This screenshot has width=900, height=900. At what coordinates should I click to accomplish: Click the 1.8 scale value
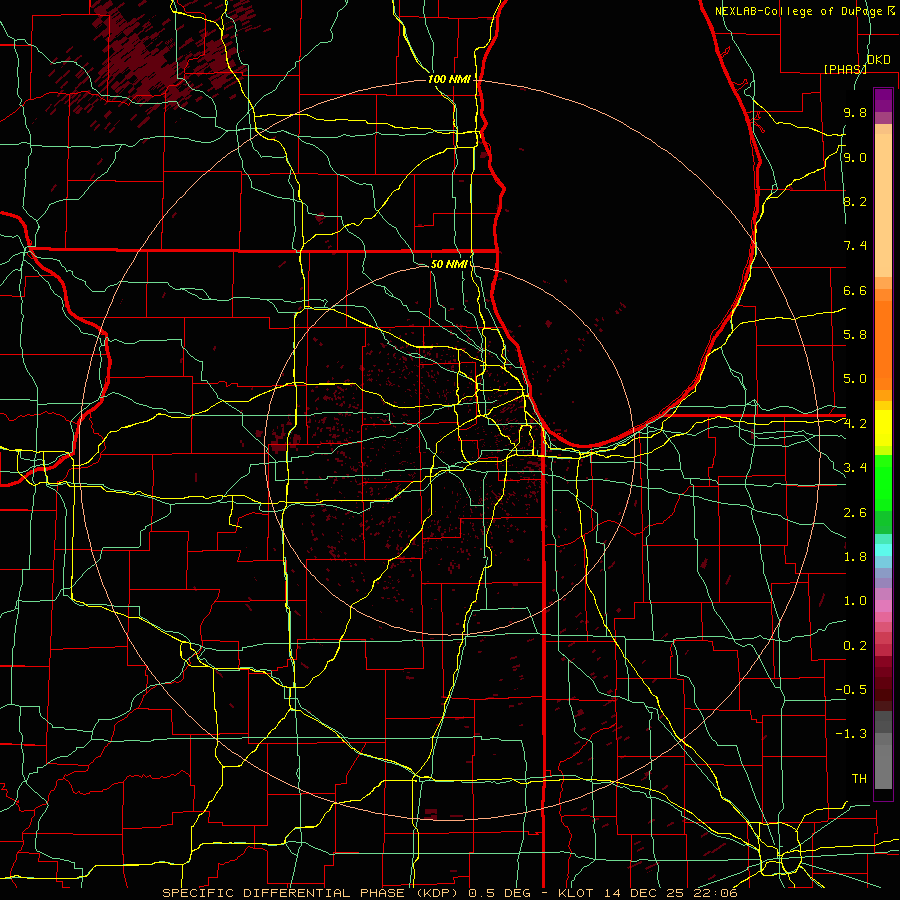coord(855,557)
